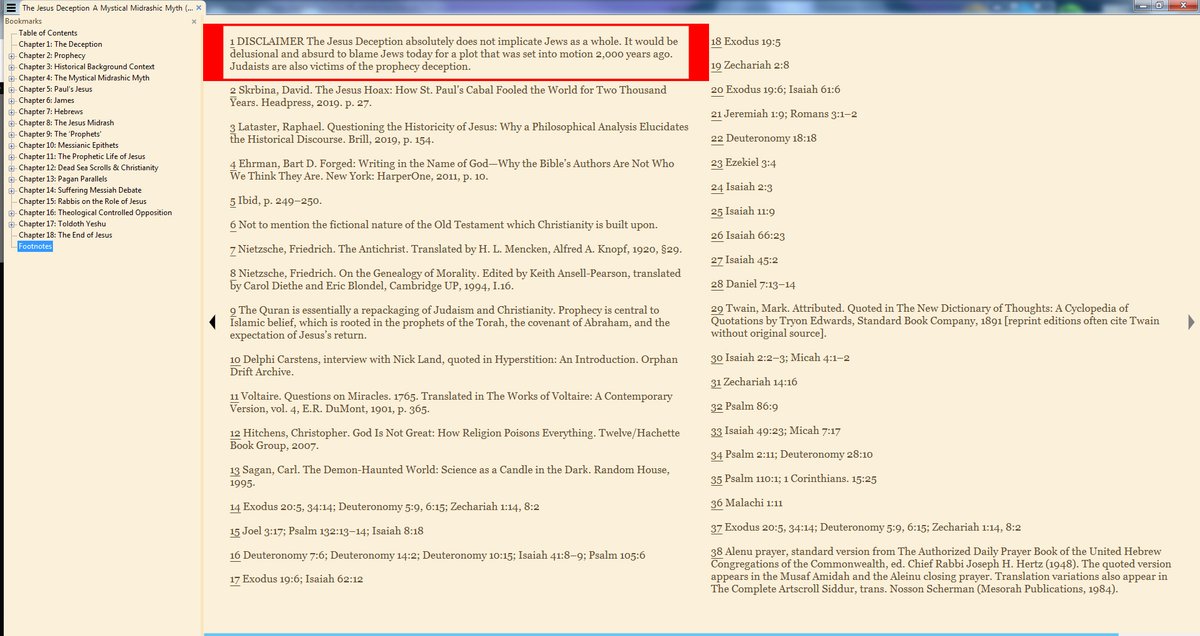1200x636 pixels.
Task: Expand Chapter 2: Prophecy node
Action: point(12,55)
